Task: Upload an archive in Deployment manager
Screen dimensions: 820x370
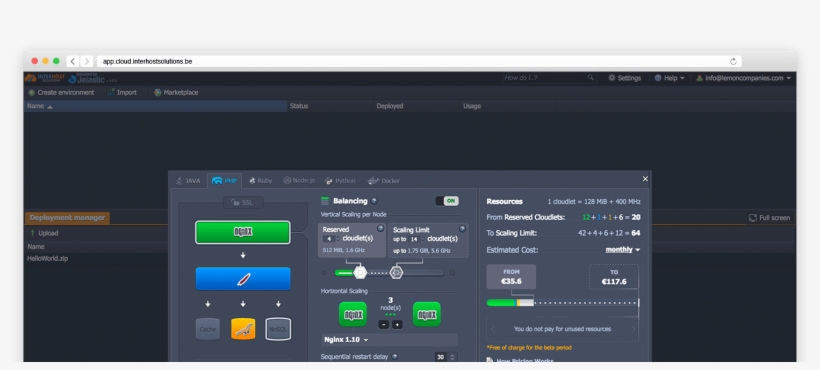Action: pos(44,233)
